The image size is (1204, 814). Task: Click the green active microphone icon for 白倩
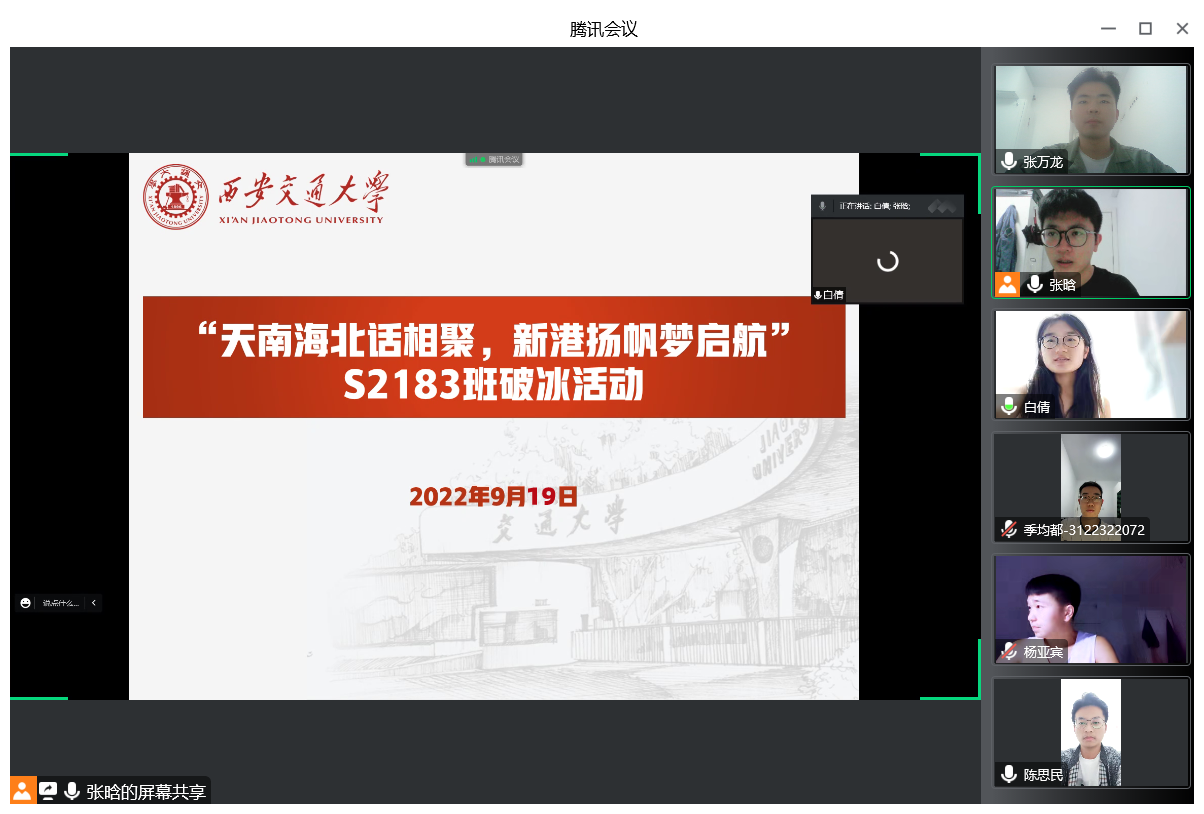pos(1009,407)
